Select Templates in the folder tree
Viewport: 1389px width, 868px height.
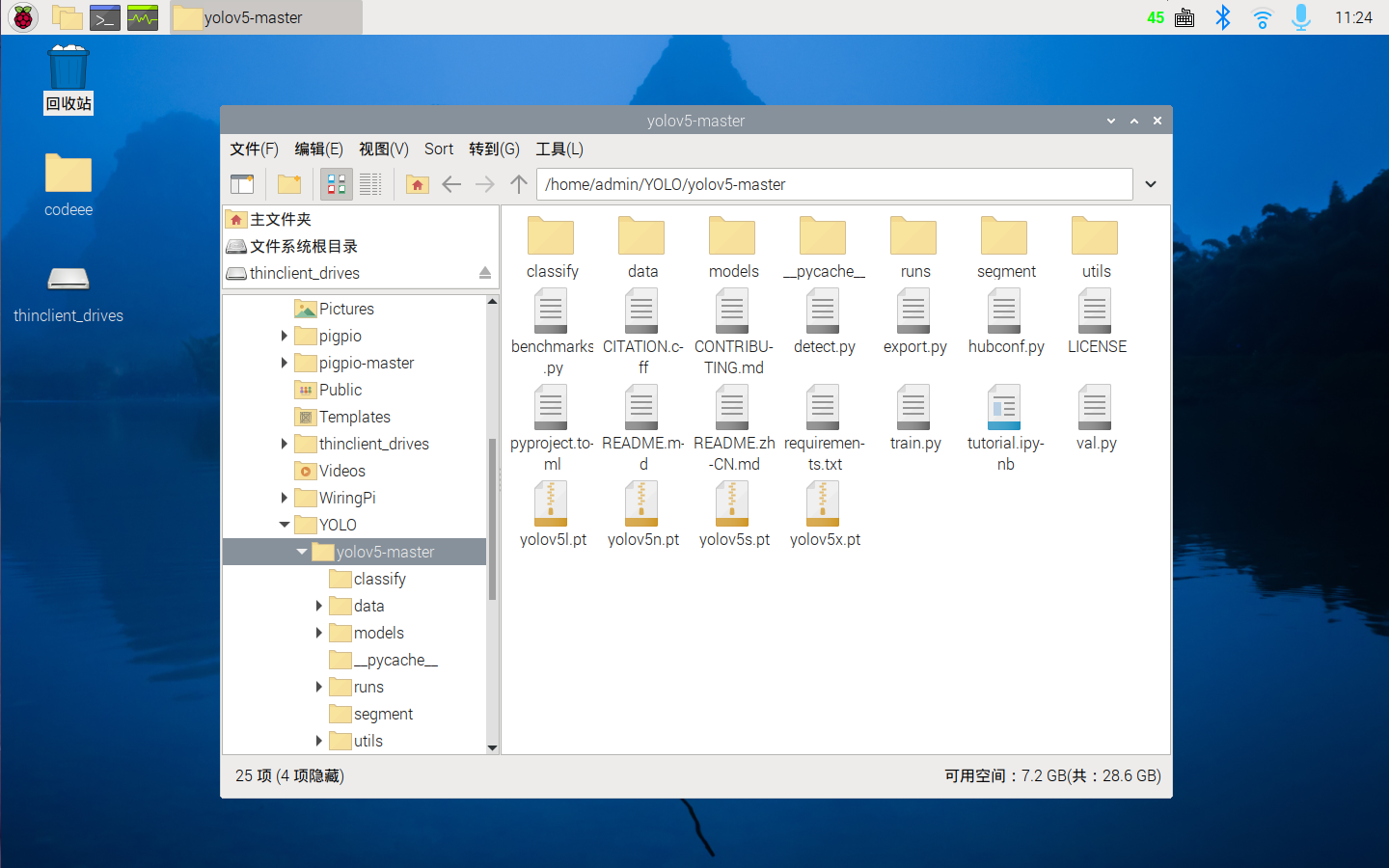[342, 417]
